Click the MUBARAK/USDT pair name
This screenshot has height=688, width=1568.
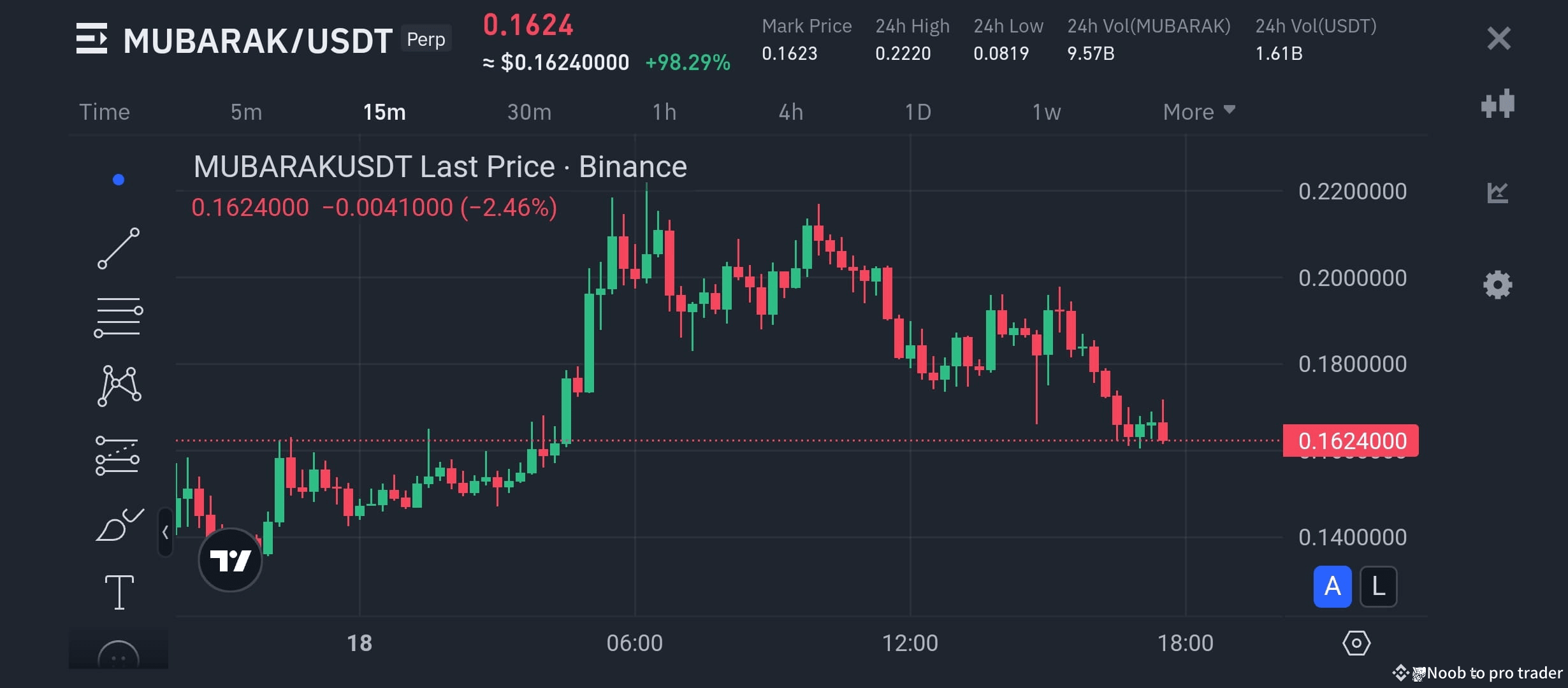[255, 38]
